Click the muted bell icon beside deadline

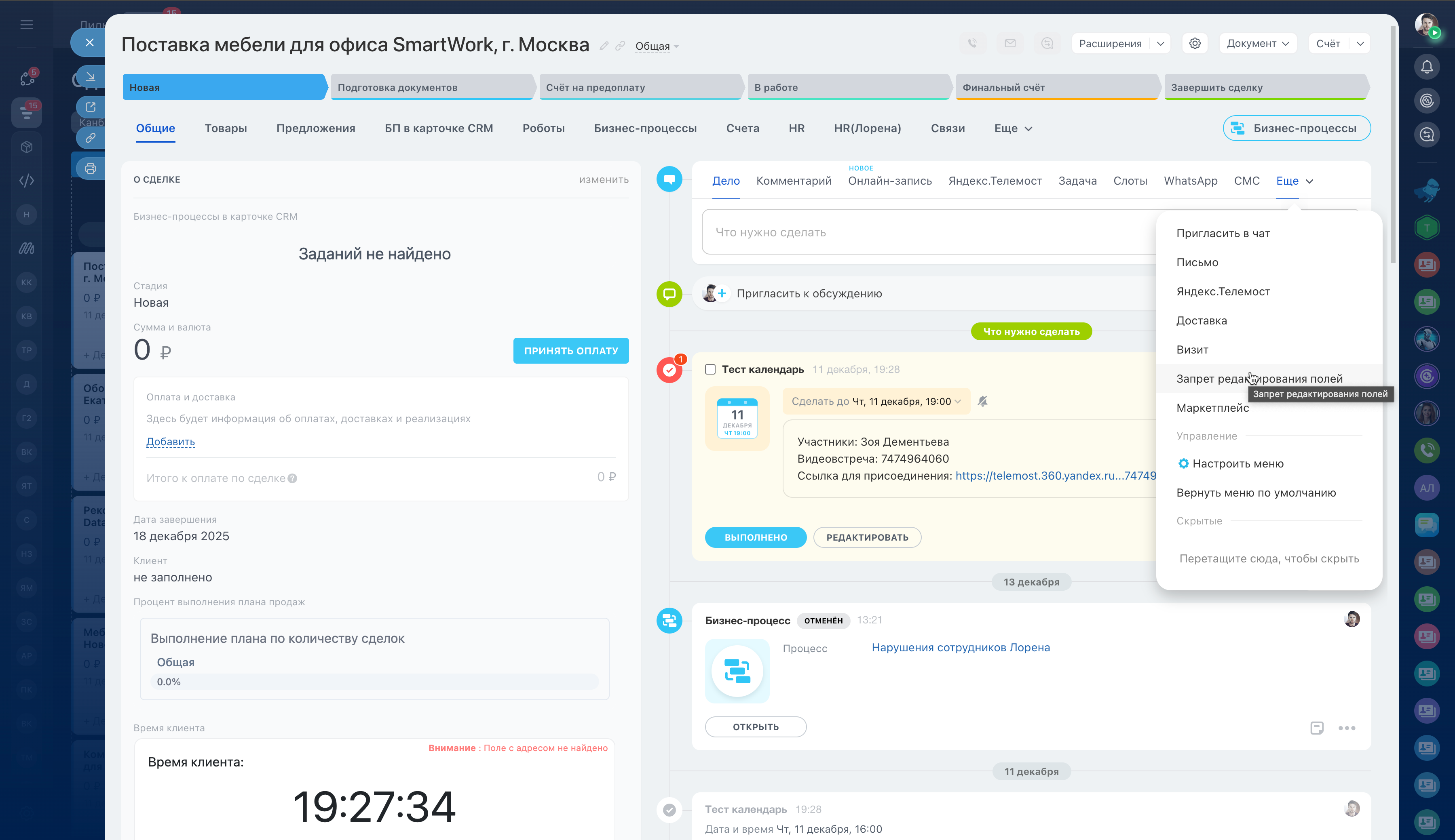983,401
